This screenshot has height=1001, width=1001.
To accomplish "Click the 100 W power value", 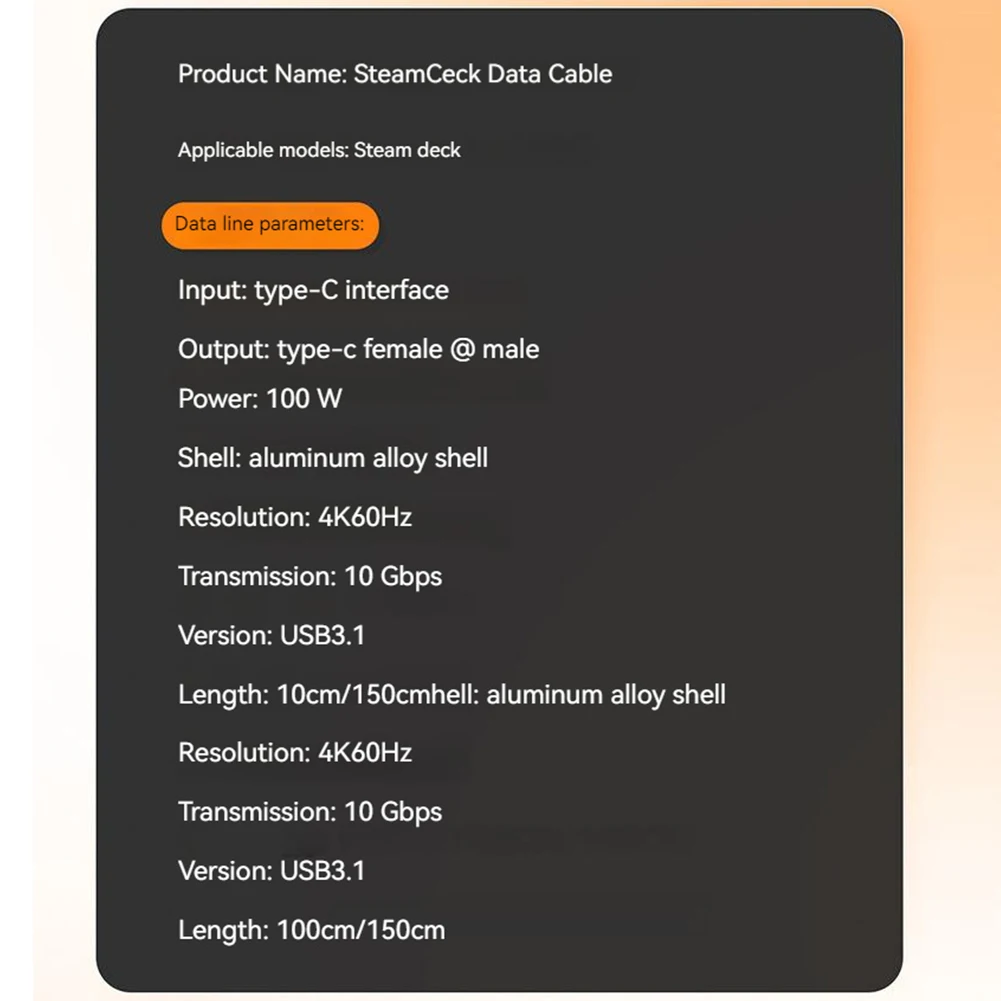I will coord(304,399).
